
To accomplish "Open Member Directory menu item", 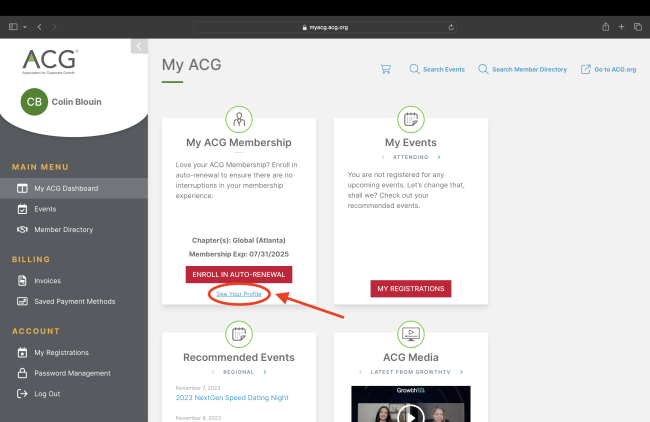I will pos(63,230).
